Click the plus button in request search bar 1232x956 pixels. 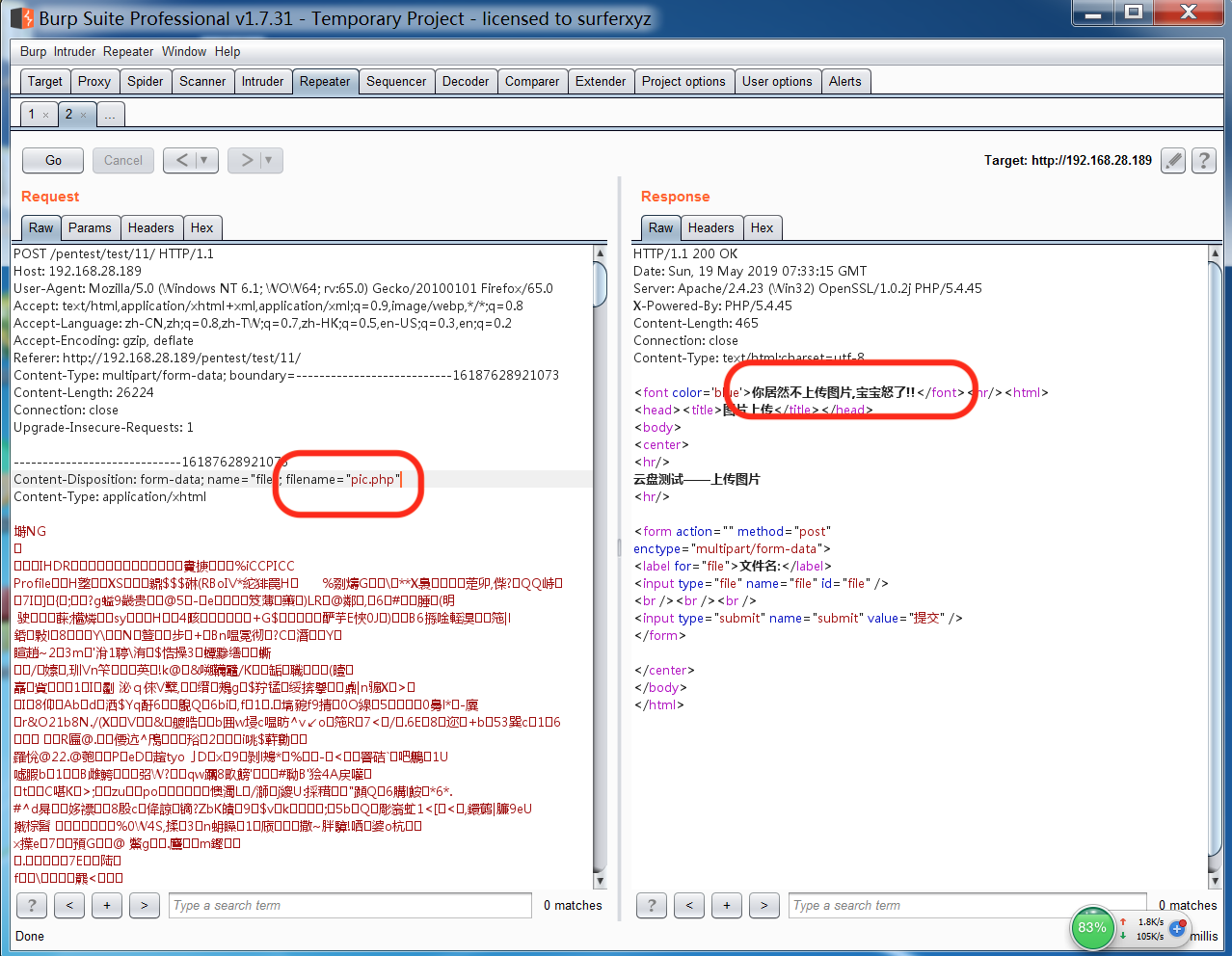(107, 905)
